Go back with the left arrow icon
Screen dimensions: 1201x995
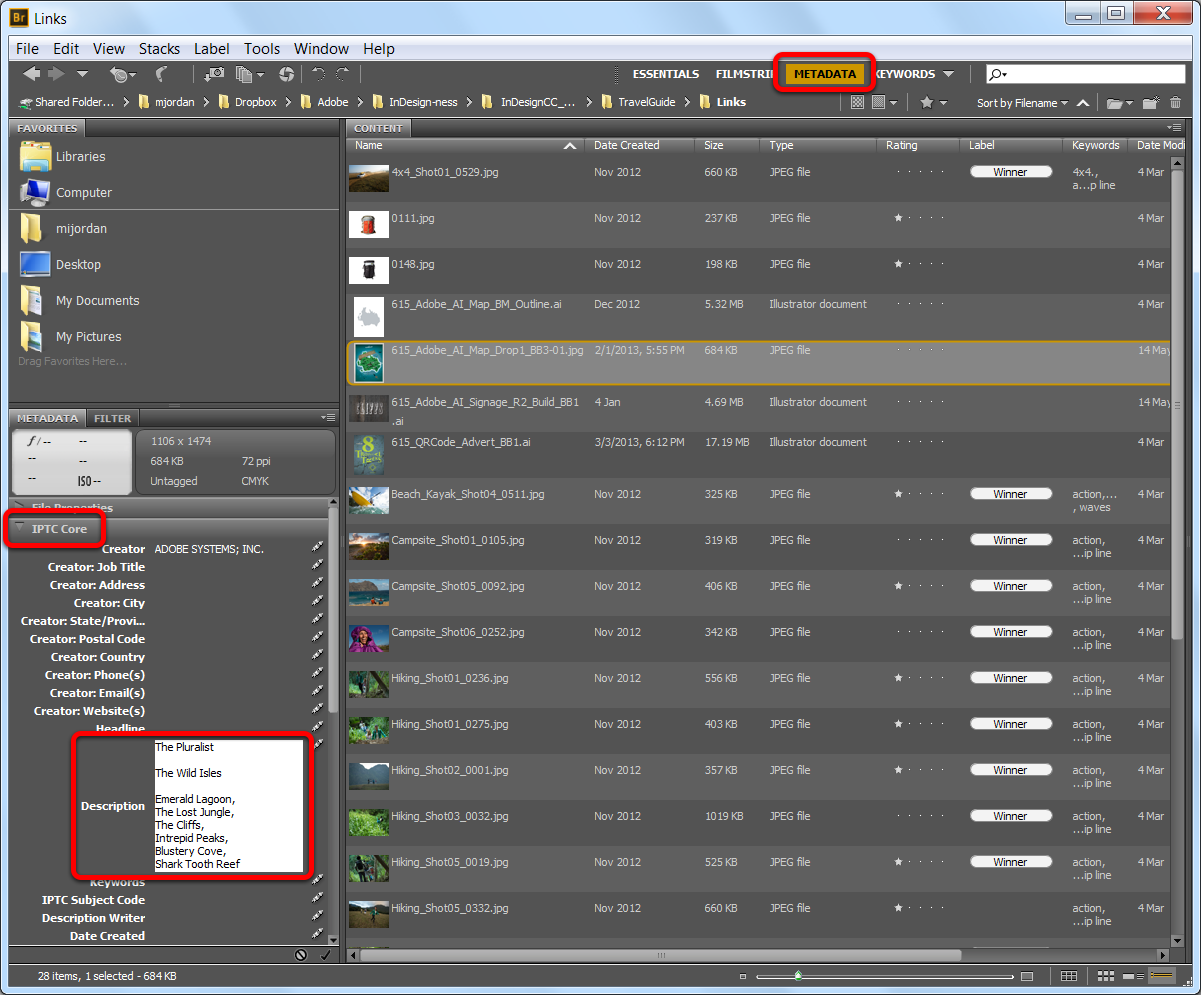[31, 74]
